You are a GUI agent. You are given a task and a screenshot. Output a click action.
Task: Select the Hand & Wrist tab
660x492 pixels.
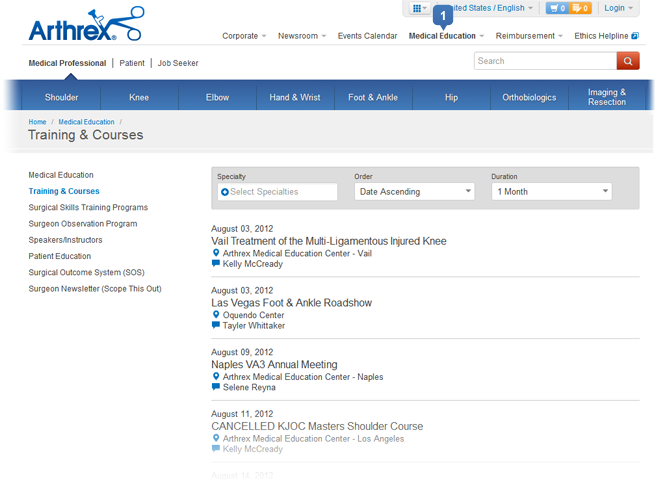tap(295, 97)
